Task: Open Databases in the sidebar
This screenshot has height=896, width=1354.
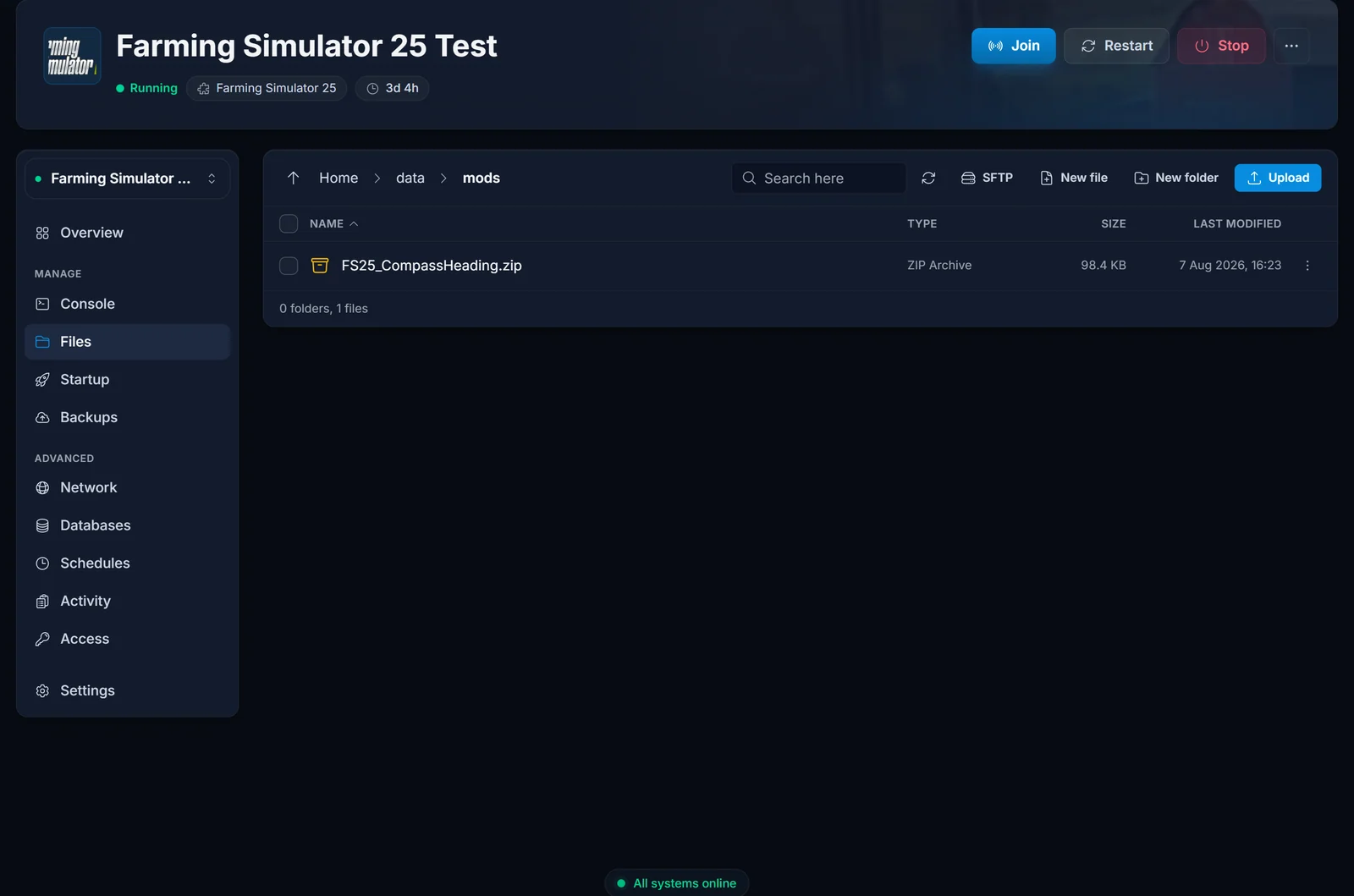Action: click(x=127, y=525)
